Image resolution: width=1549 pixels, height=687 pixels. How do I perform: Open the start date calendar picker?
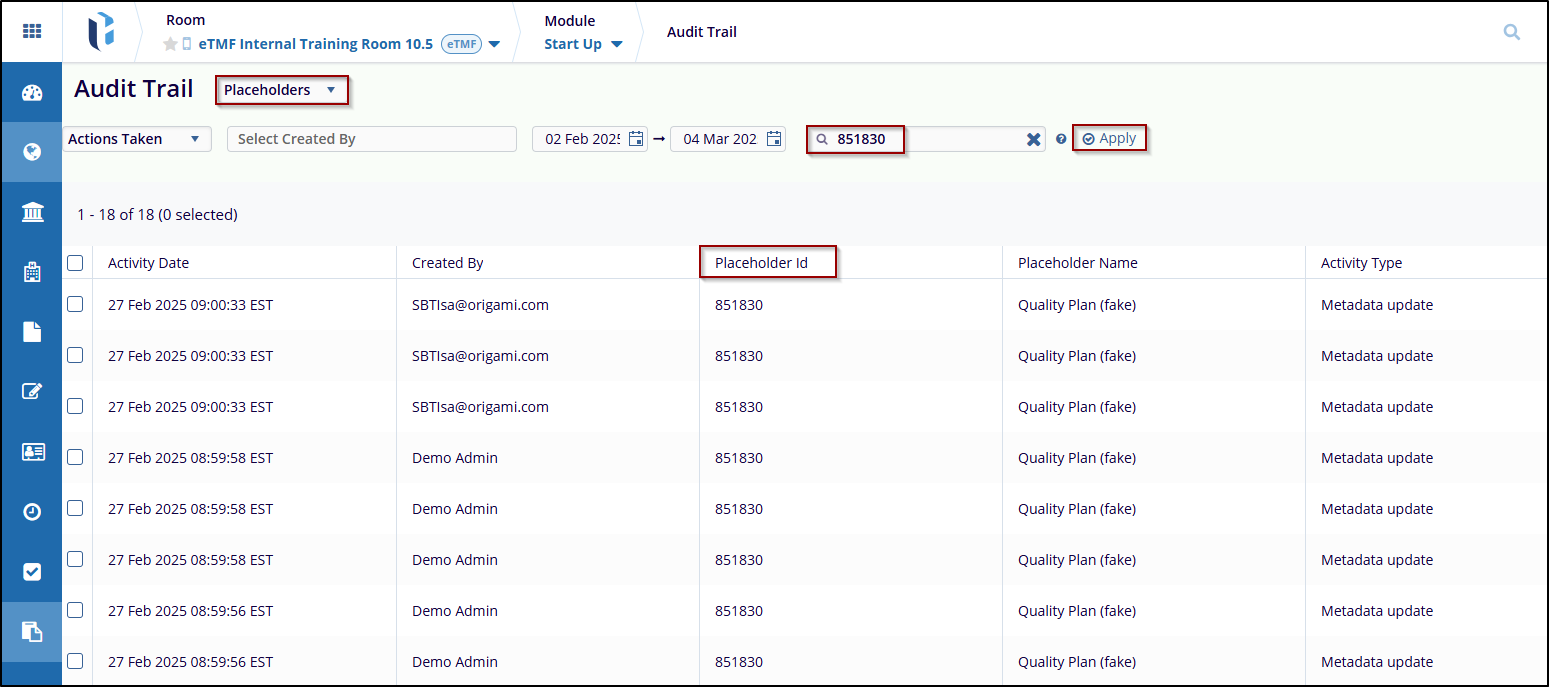(636, 139)
